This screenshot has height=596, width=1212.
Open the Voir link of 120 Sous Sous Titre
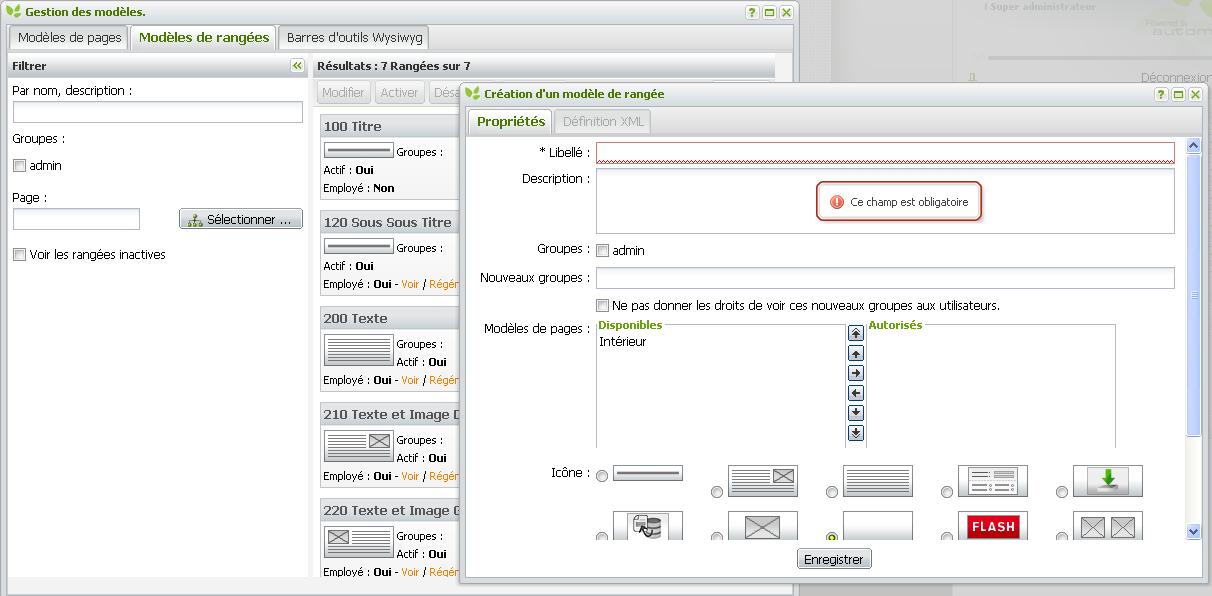410,284
